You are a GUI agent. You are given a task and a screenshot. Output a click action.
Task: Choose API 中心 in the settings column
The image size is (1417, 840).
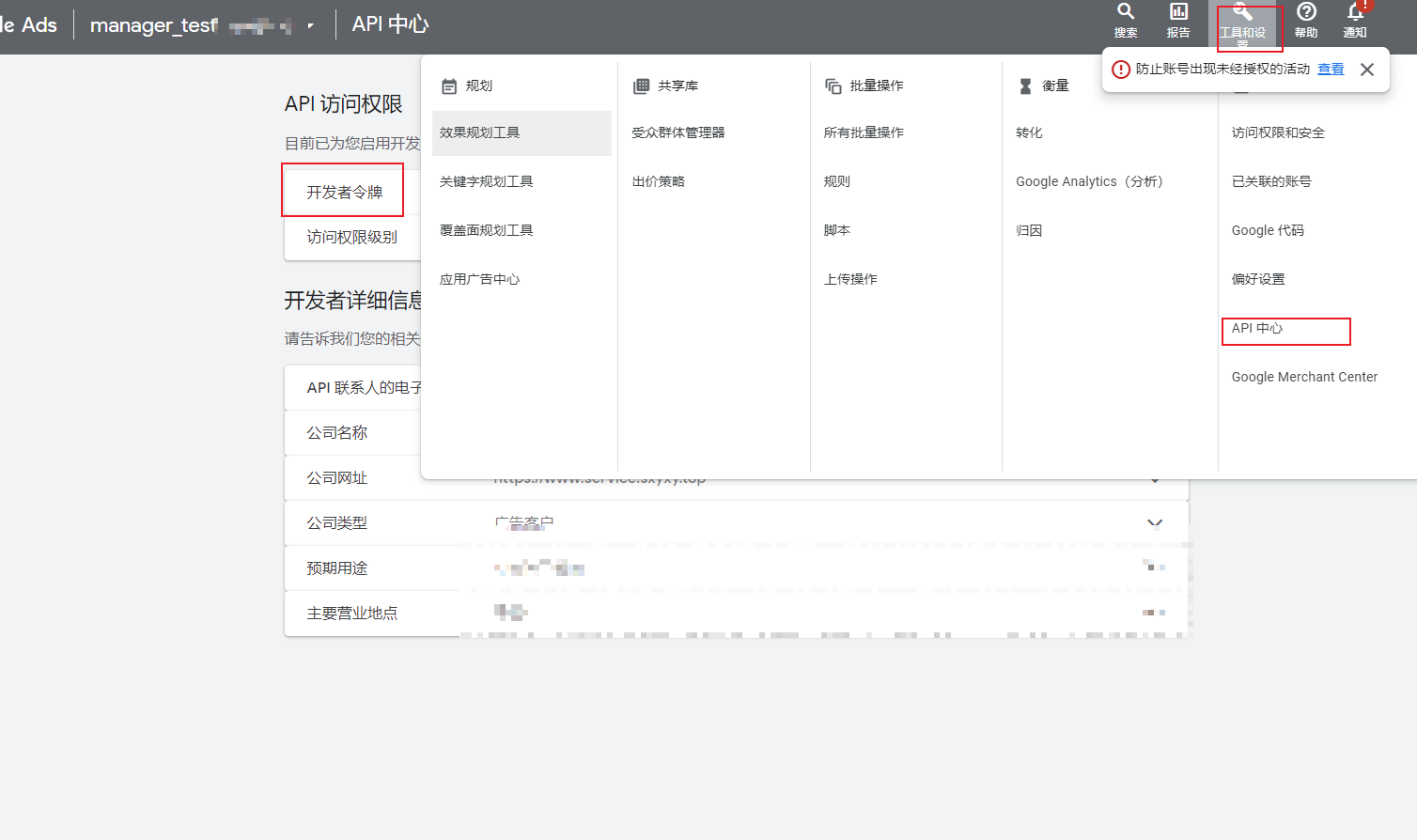(x=1257, y=328)
